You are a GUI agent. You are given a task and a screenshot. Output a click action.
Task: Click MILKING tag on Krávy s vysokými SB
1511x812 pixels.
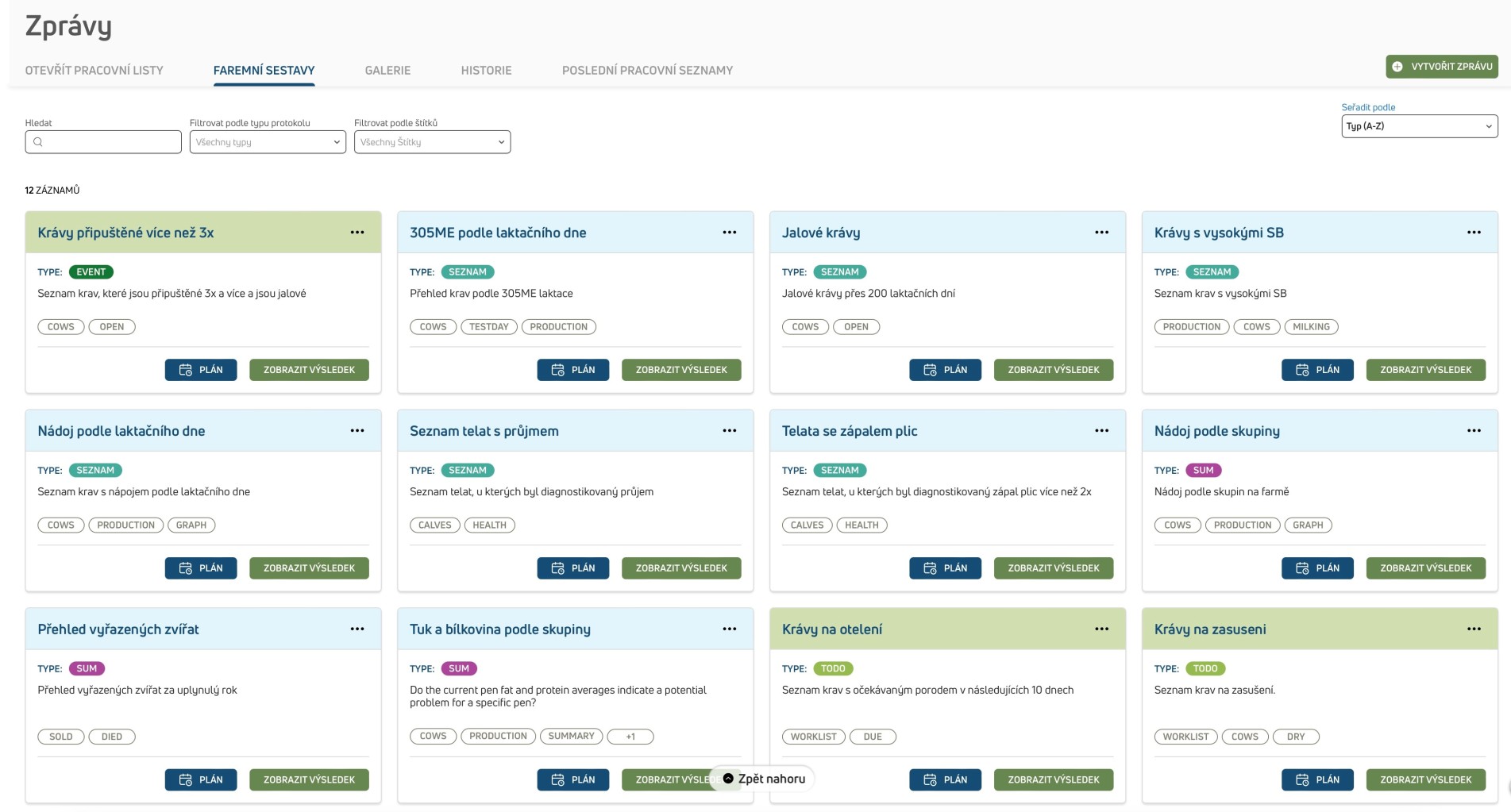[1311, 327]
